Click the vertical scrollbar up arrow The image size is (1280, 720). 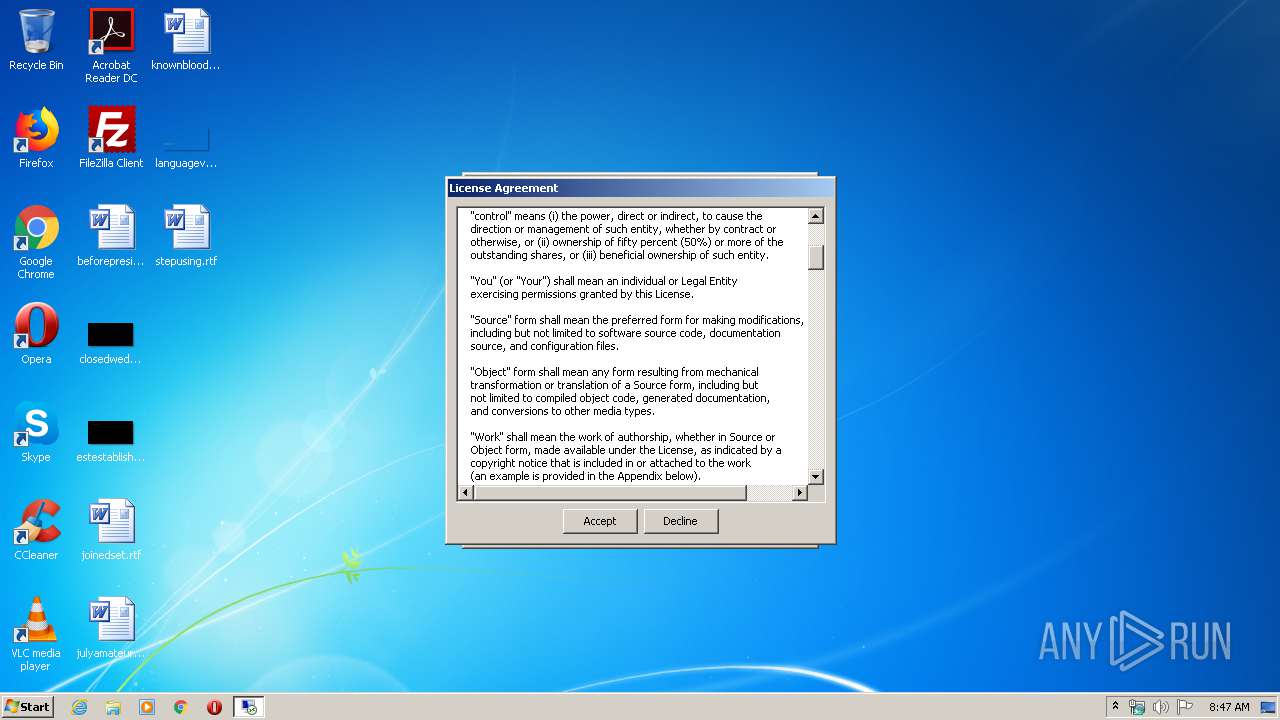tap(816, 216)
